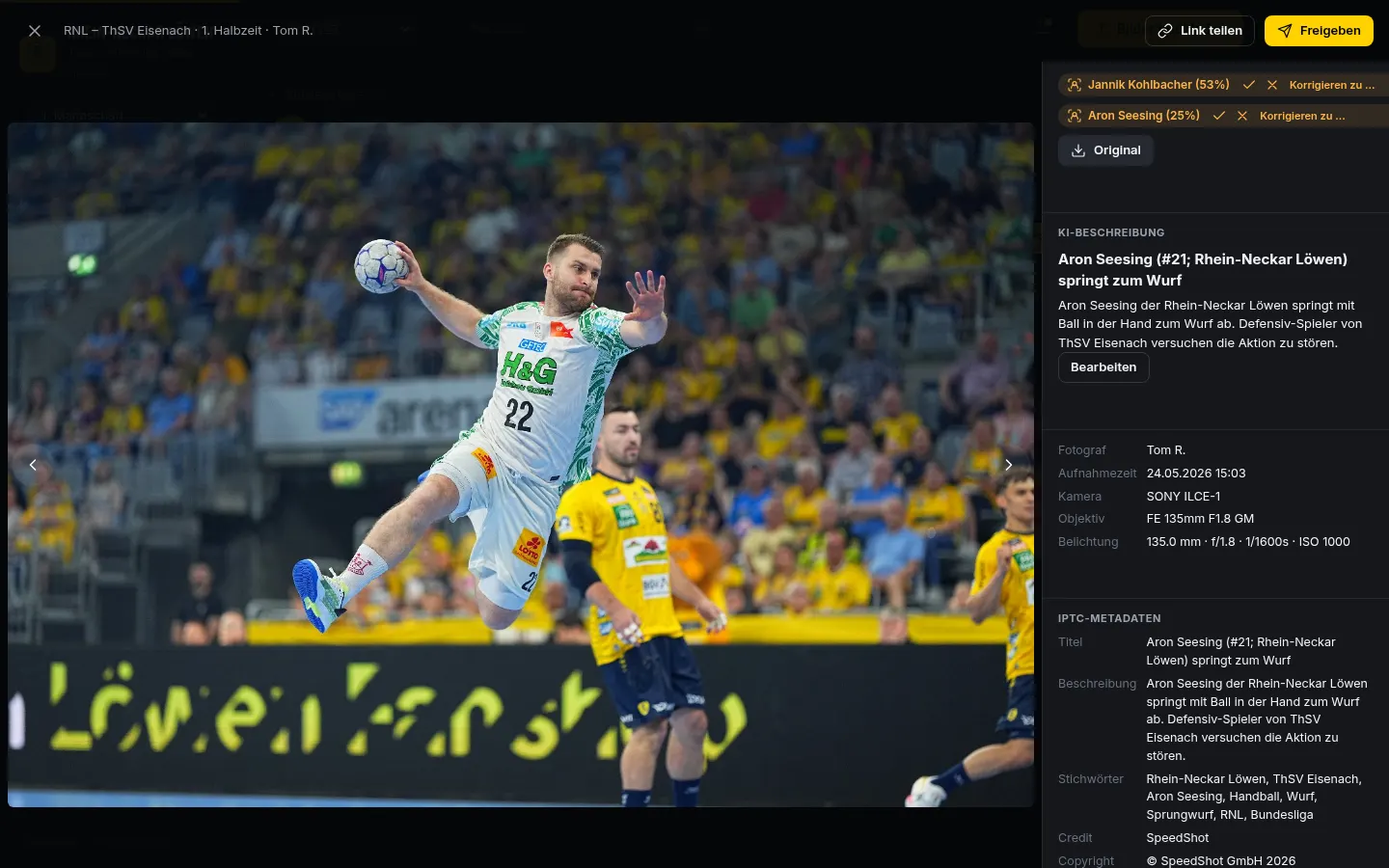This screenshot has height=868, width=1389.
Task: Confirm Aron Seesing face match checkmark
Action: (x=1219, y=116)
